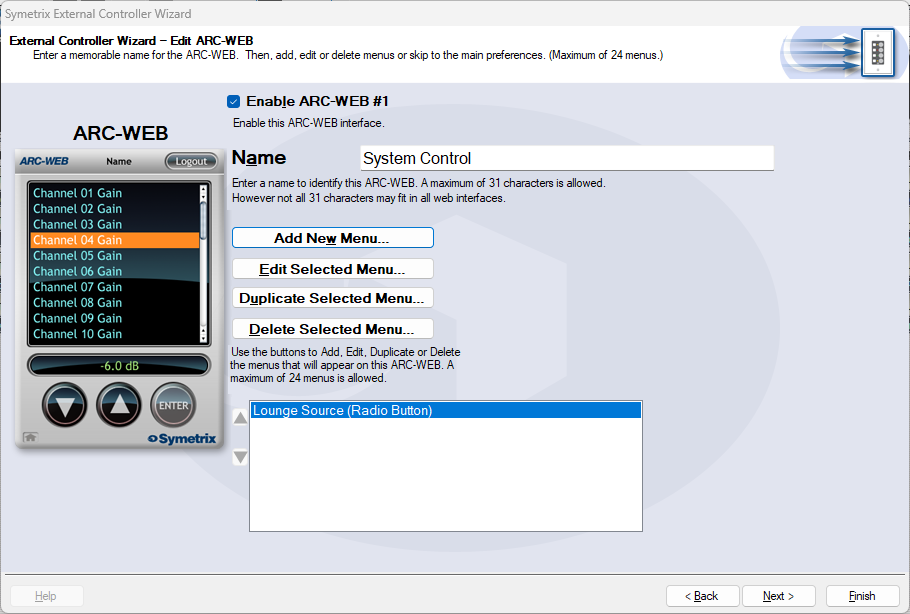Click the wizard controller icon in header
Image resolution: width=910 pixels, height=614 pixels.
[x=876, y=51]
